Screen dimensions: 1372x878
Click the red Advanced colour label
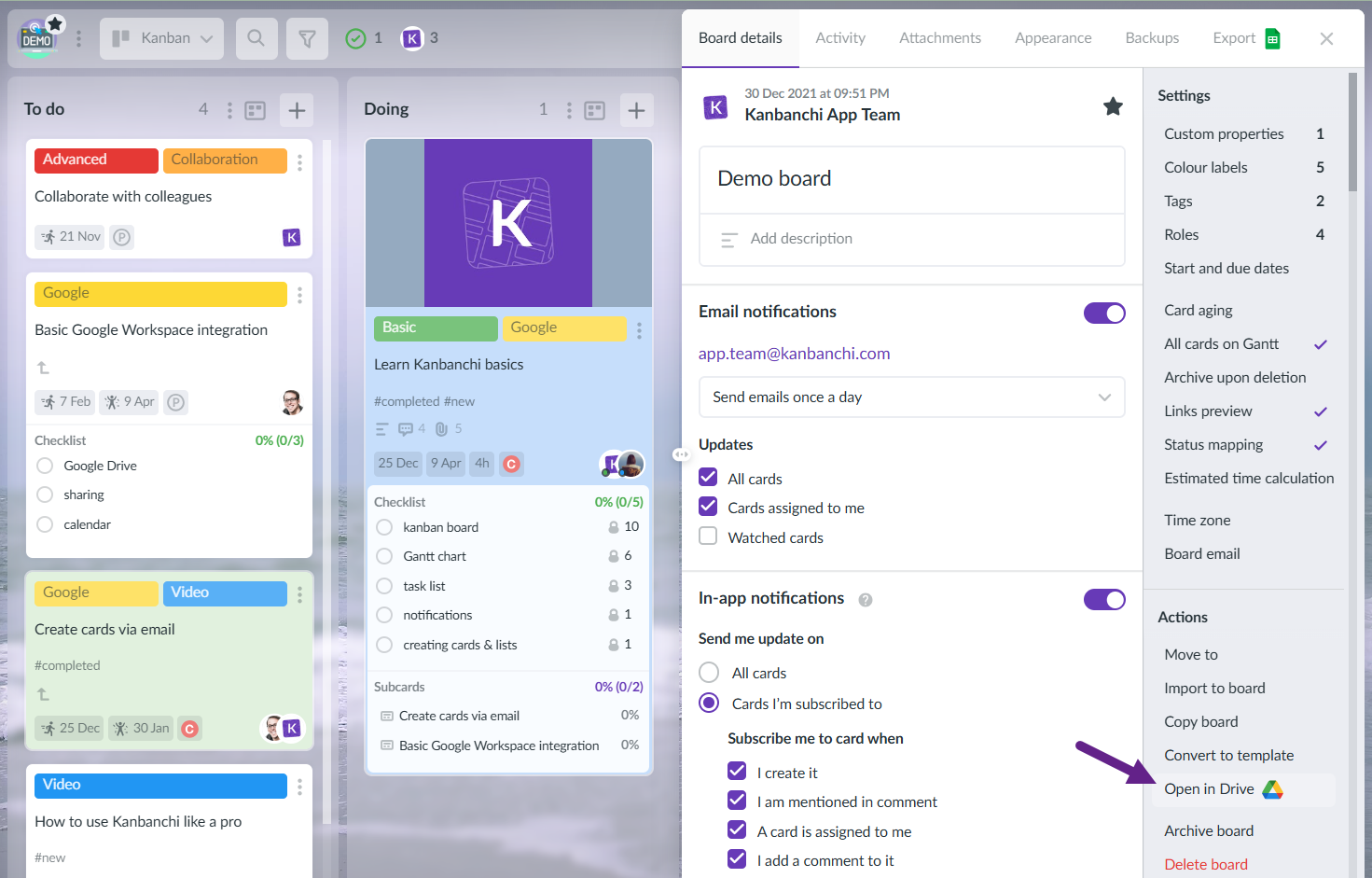coord(96,160)
